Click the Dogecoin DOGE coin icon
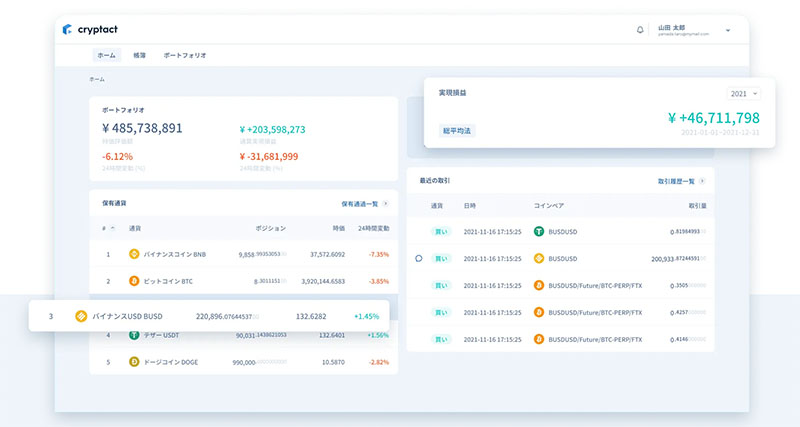 coord(134,362)
